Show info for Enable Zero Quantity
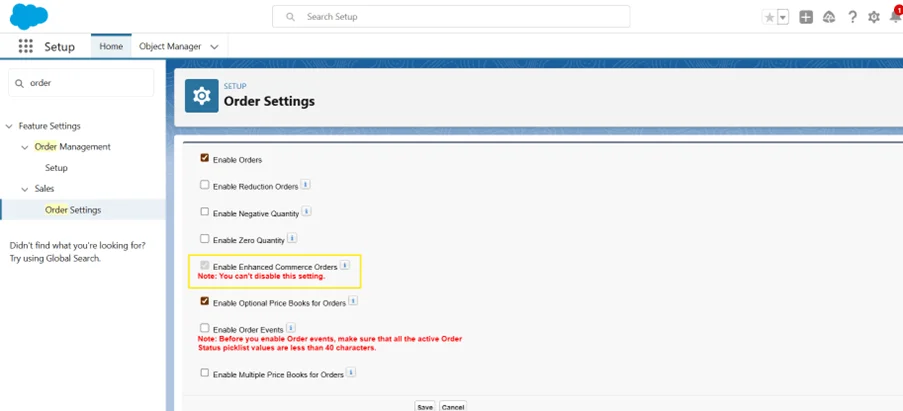Screen dimensions: 903x411 [x=292, y=238]
